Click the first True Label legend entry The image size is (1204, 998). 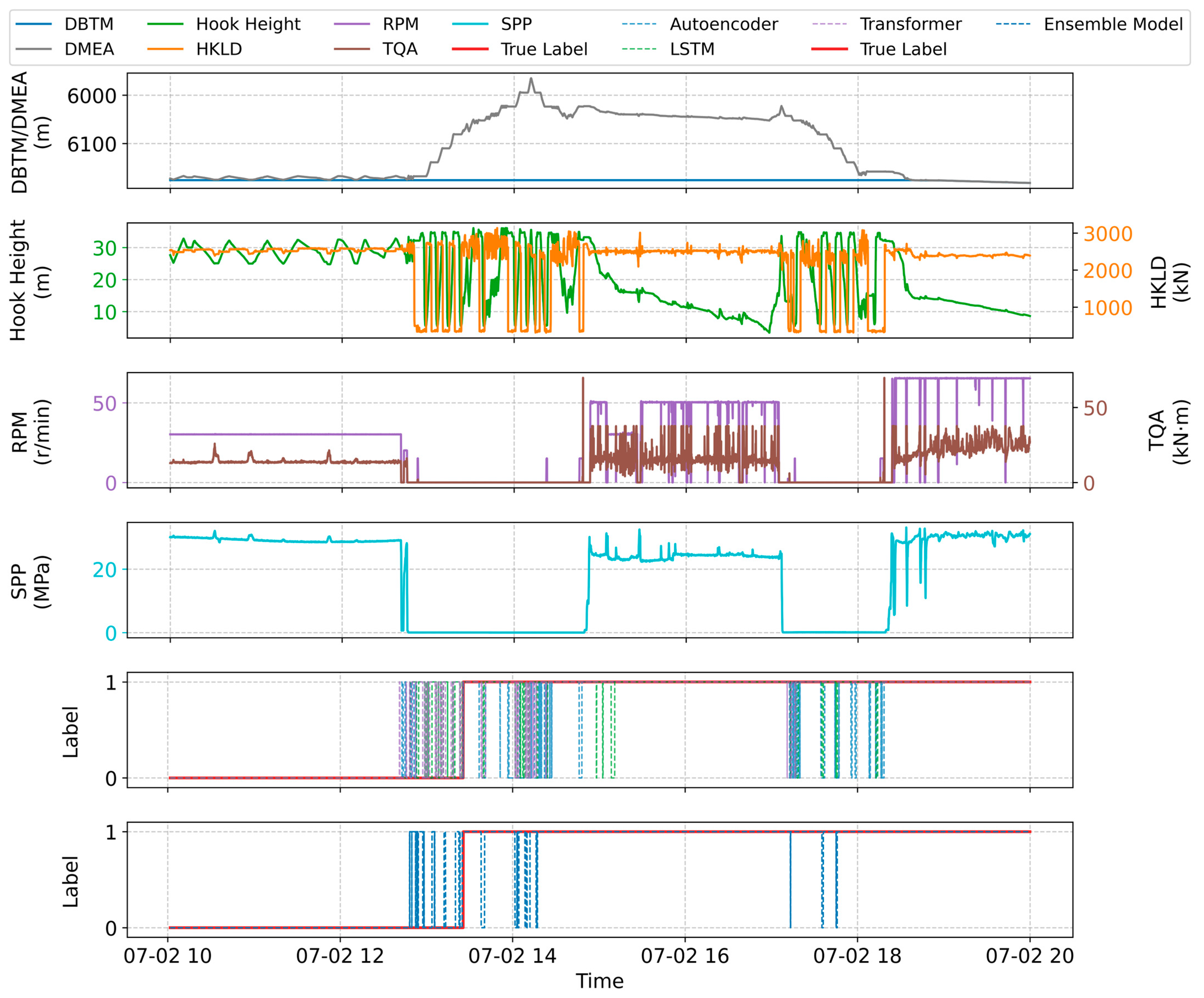(544, 49)
